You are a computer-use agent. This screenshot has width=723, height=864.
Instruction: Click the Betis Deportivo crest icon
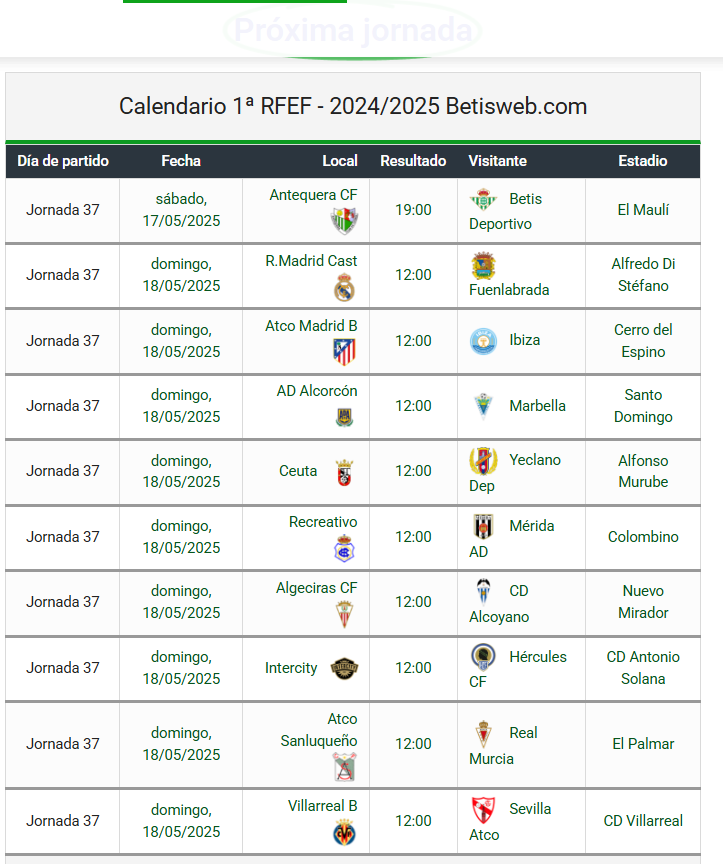[483, 199]
